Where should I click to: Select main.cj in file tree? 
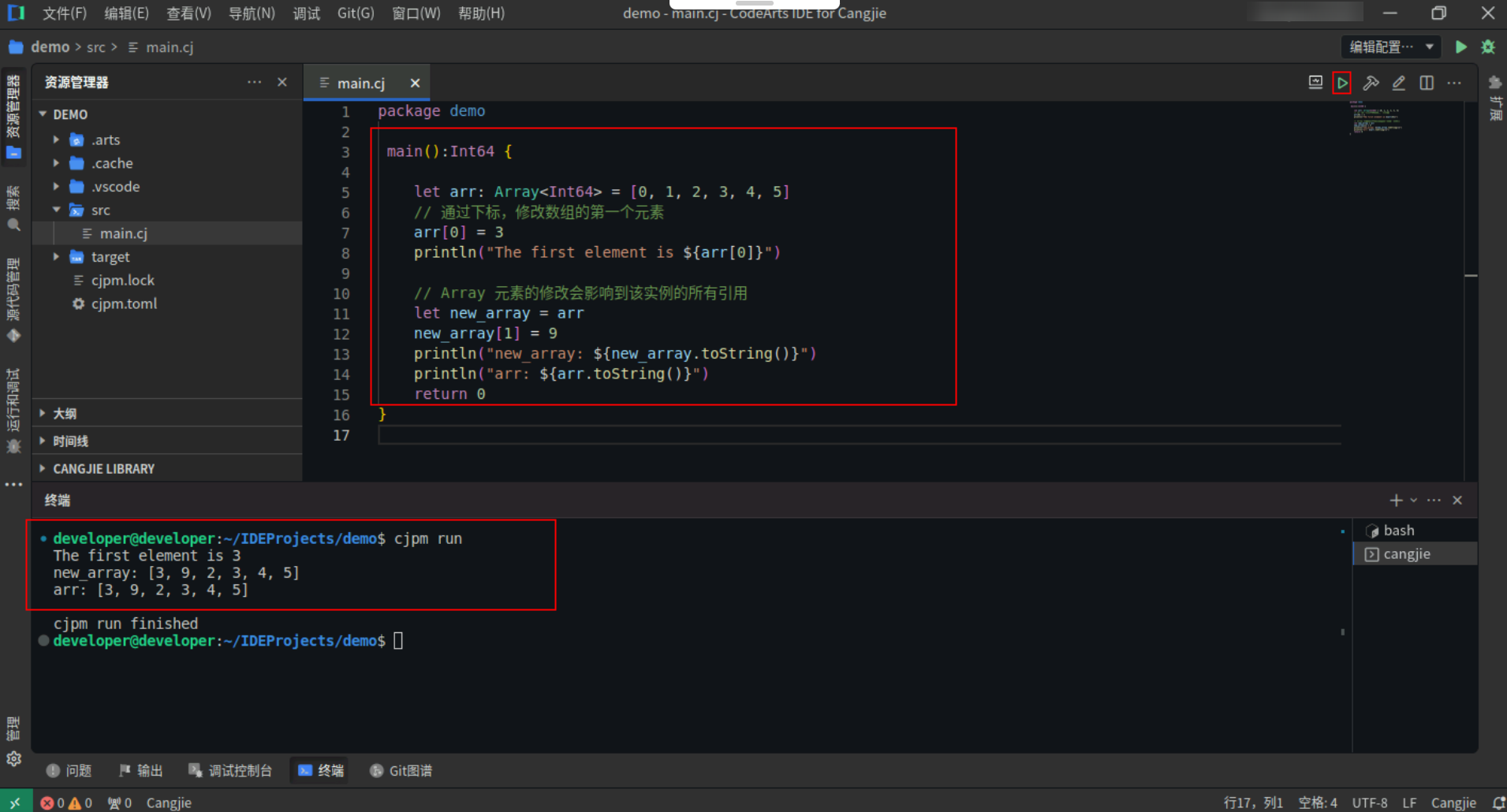point(166,233)
